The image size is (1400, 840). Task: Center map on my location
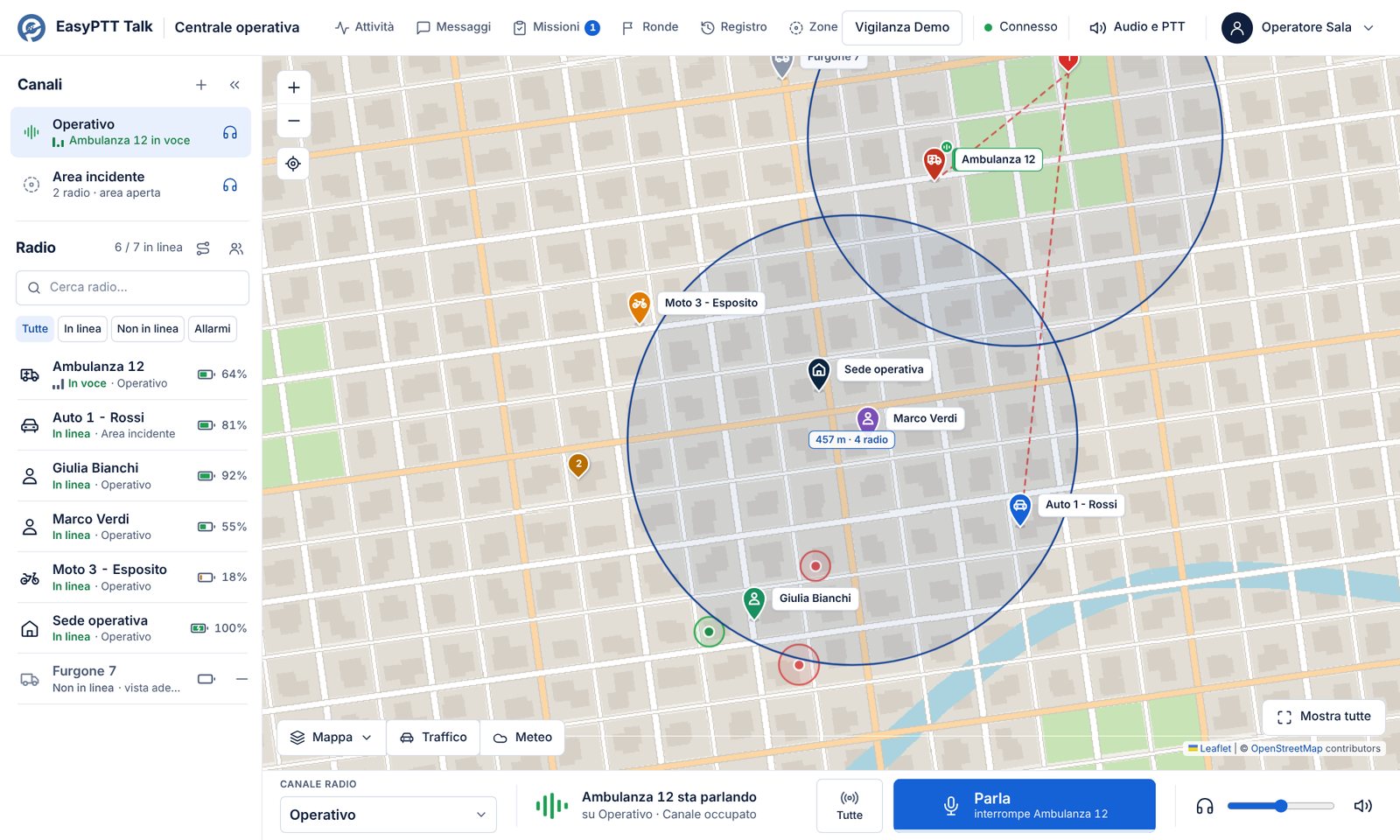coord(293,164)
